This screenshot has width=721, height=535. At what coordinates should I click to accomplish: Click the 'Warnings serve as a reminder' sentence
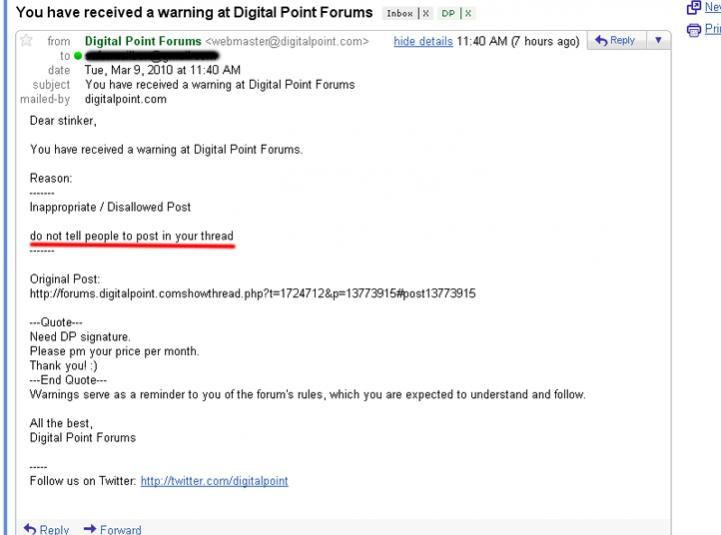click(308, 395)
